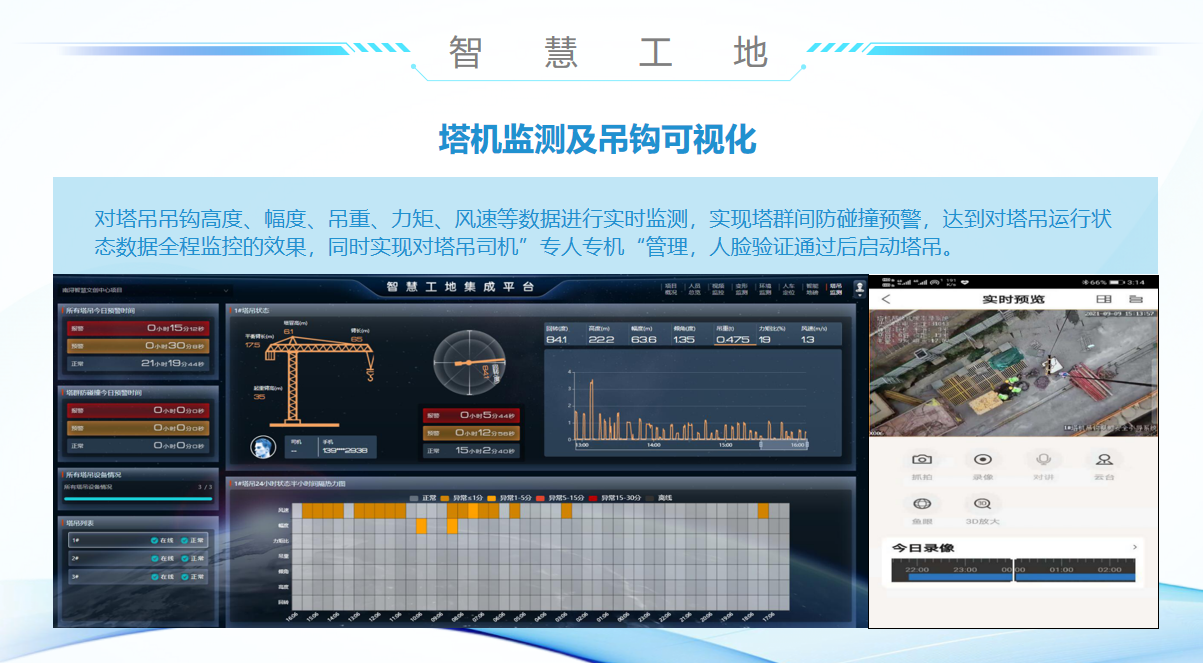Click the crane operator's profile photo
Viewport: 1203px width, 663px height.
pyautogui.click(x=263, y=447)
